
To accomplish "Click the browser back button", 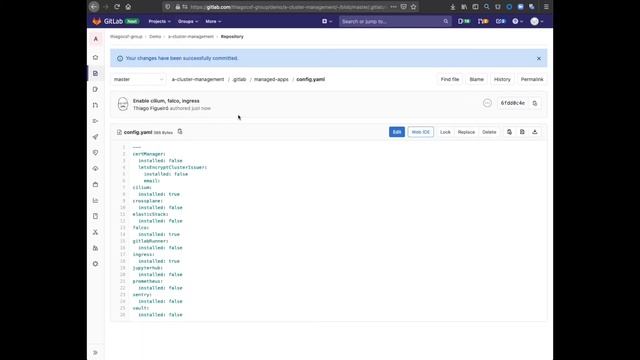I will pos(94,7).
